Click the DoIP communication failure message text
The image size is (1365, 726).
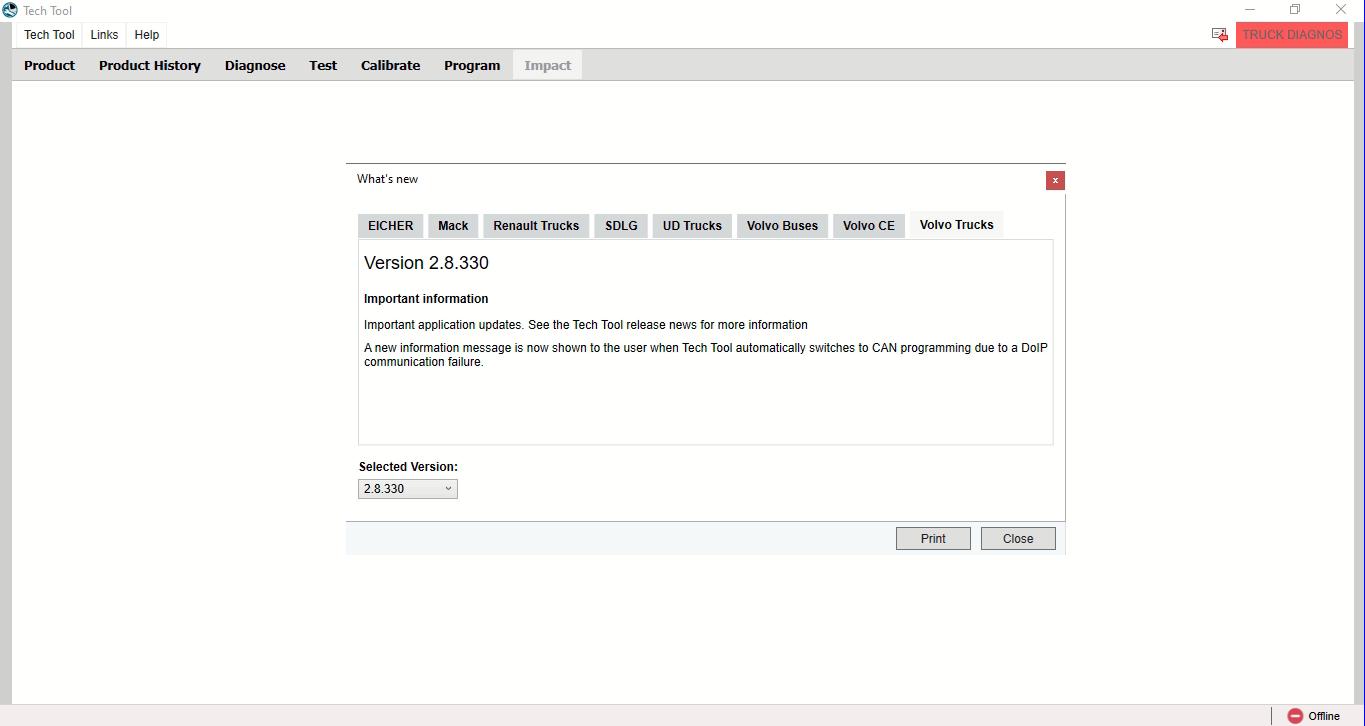click(706, 355)
